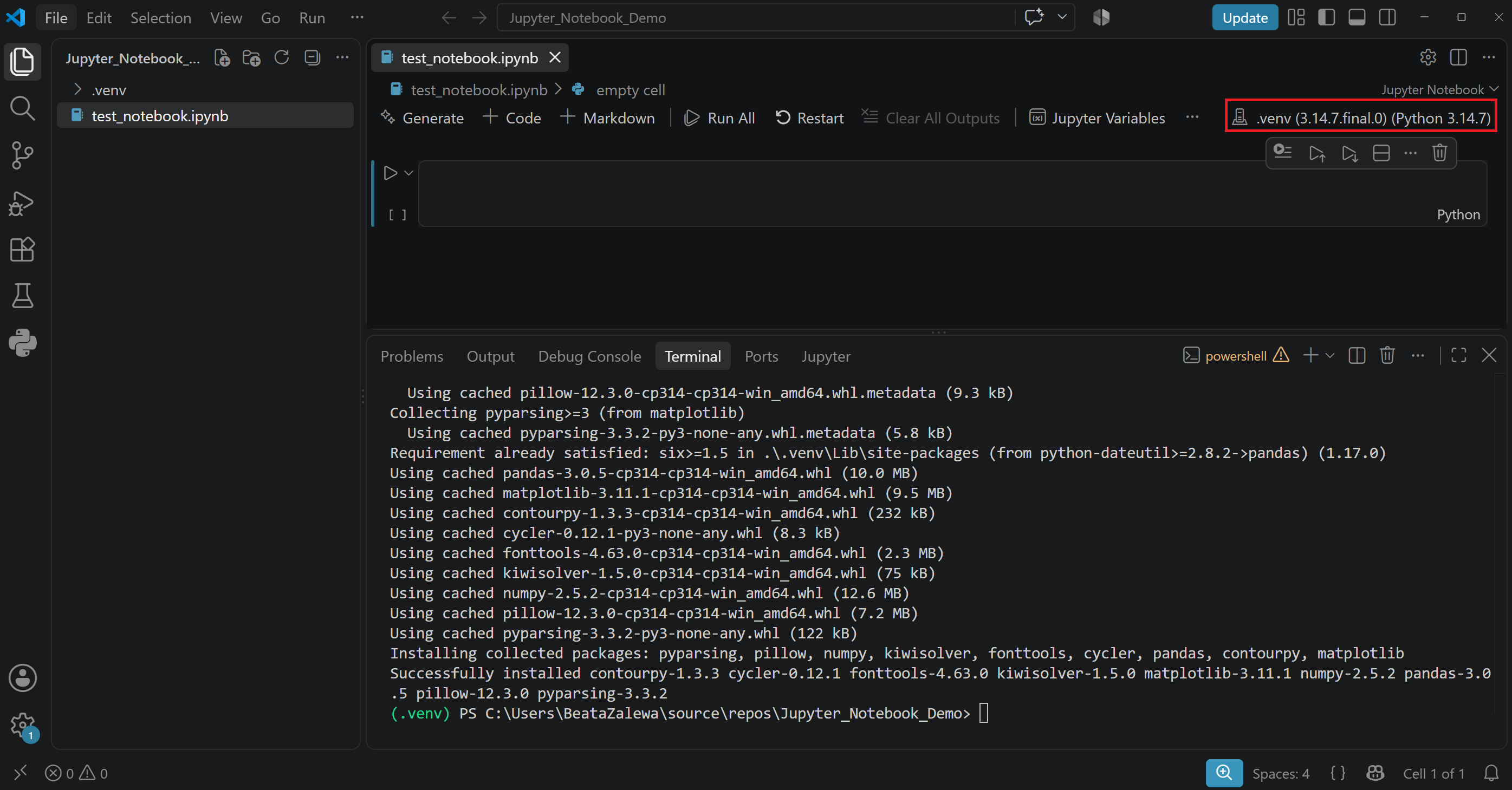Add a Code cell
Viewport: 1512px width, 790px height.
click(x=512, y=118)
